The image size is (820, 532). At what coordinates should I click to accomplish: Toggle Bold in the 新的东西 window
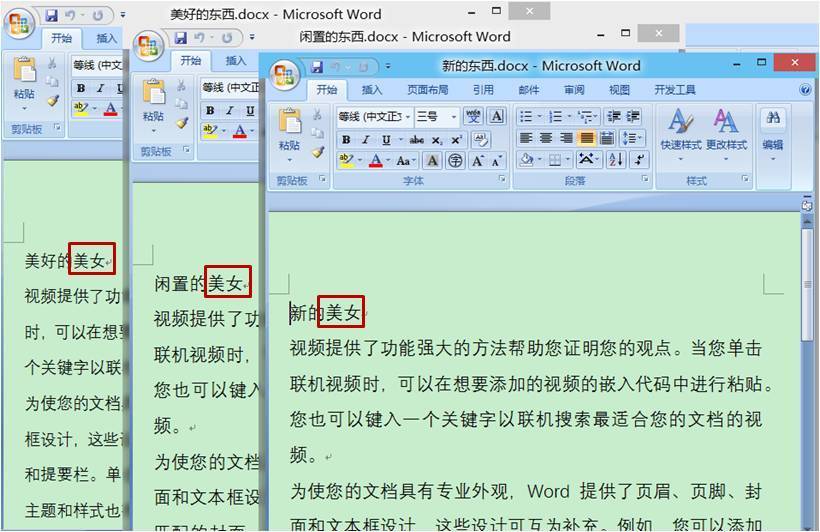point(346,140)
